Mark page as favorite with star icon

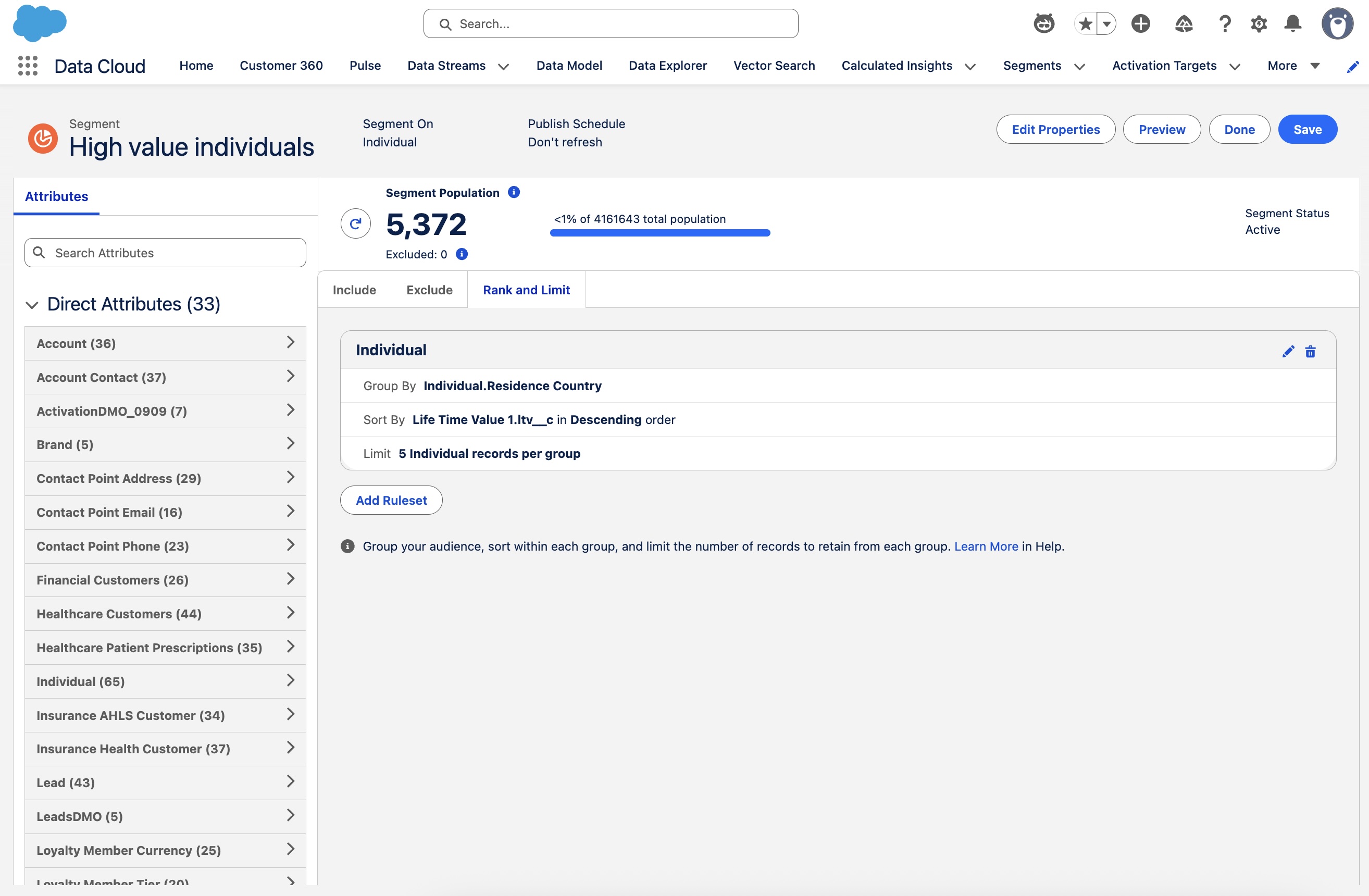[x=1085, y=23]
